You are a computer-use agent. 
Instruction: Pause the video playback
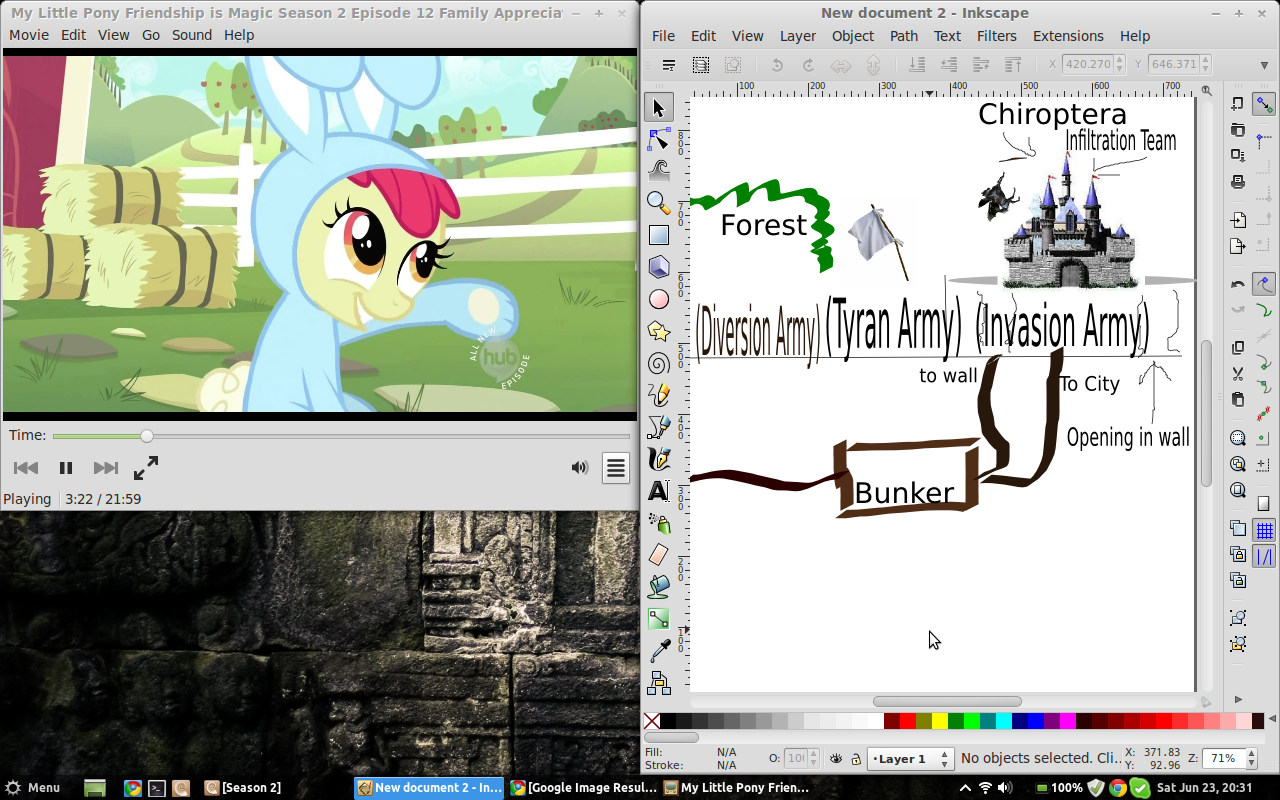[x=66, y=468]
